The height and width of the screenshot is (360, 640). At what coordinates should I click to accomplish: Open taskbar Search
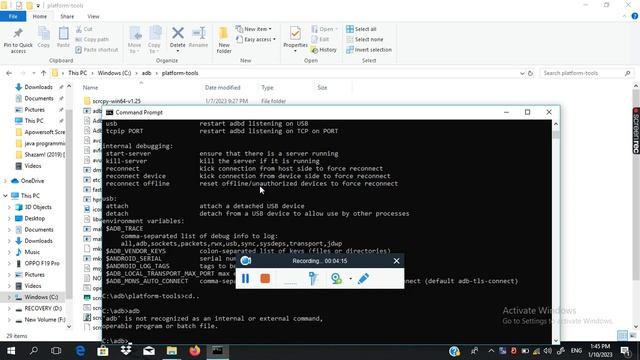(x=33, y=351)
